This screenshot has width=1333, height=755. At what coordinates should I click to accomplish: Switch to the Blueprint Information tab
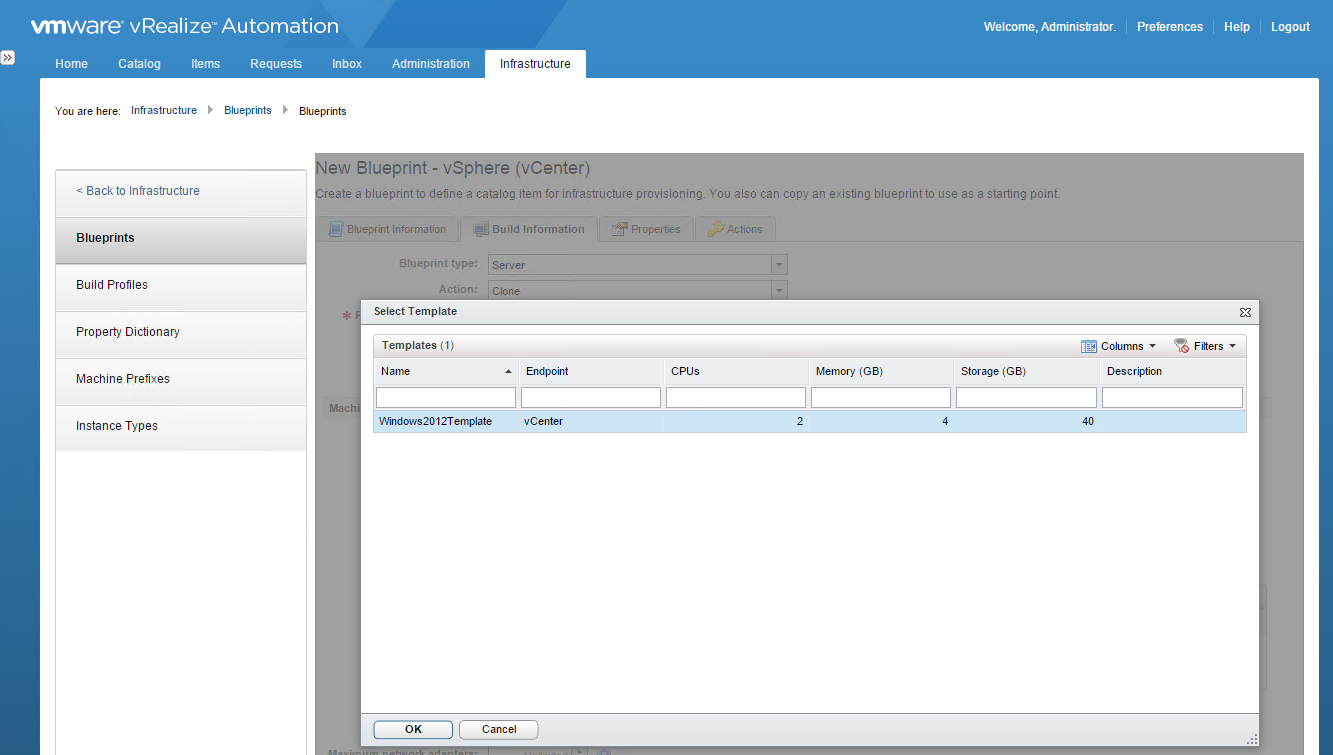387,229
